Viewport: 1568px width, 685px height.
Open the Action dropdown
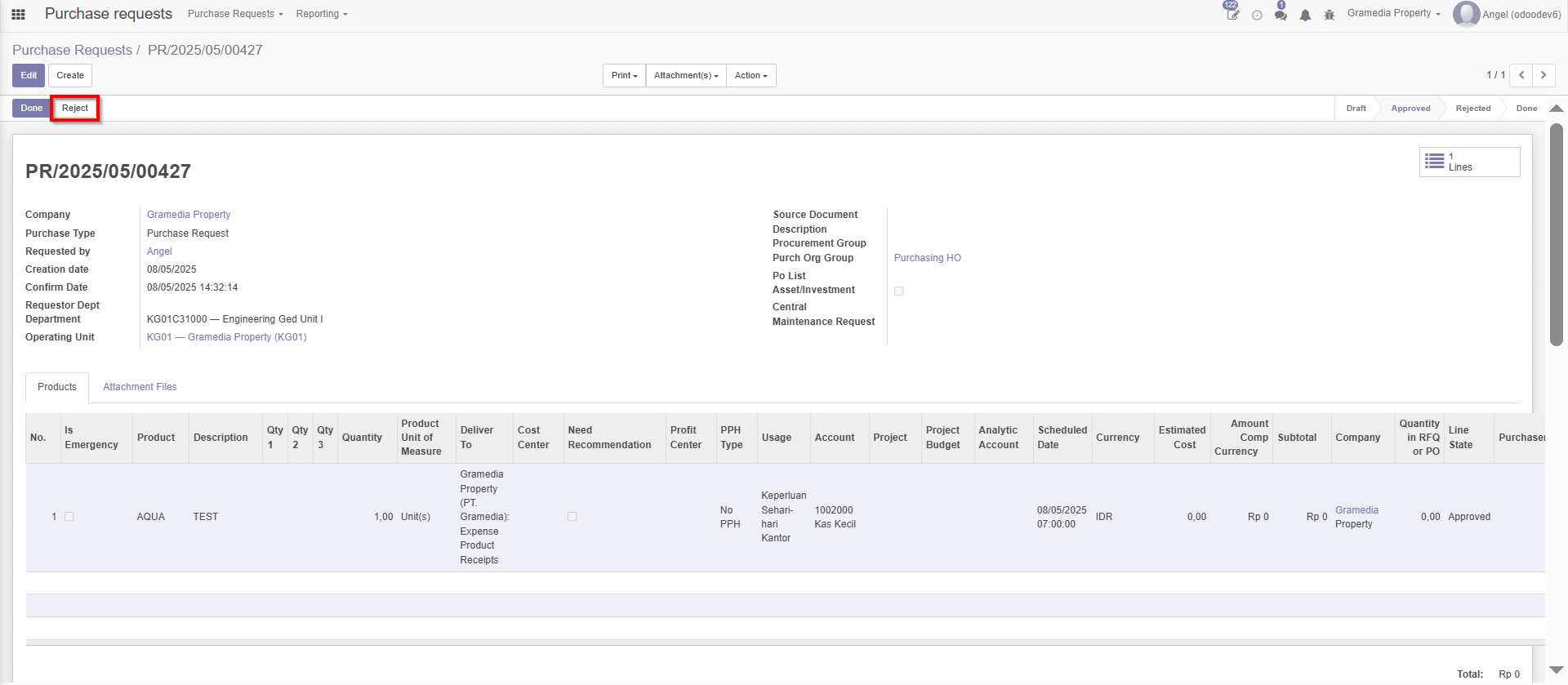(751, 75)
